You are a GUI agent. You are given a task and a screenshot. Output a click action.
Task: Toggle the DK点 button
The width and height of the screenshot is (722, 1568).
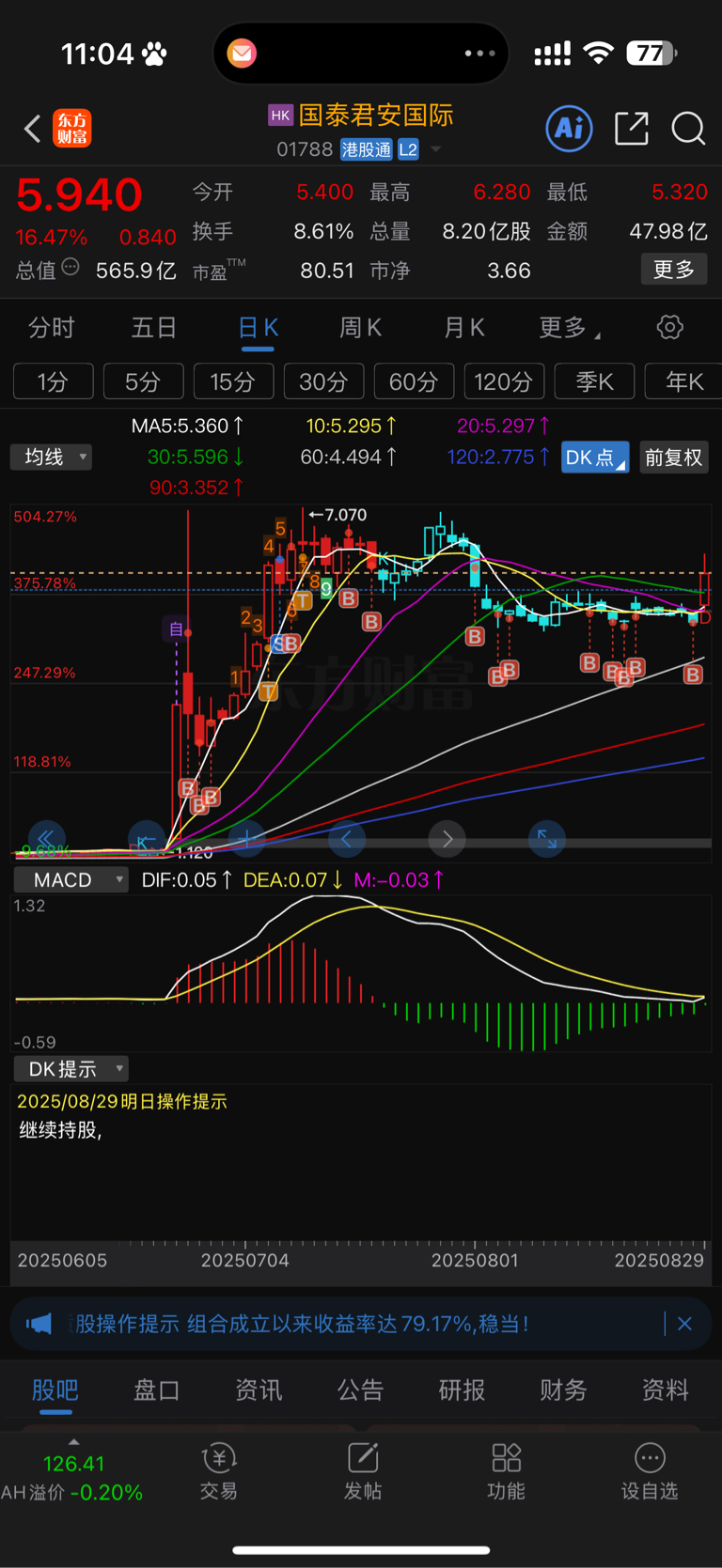pyautogui.click(x=595, y=458)
